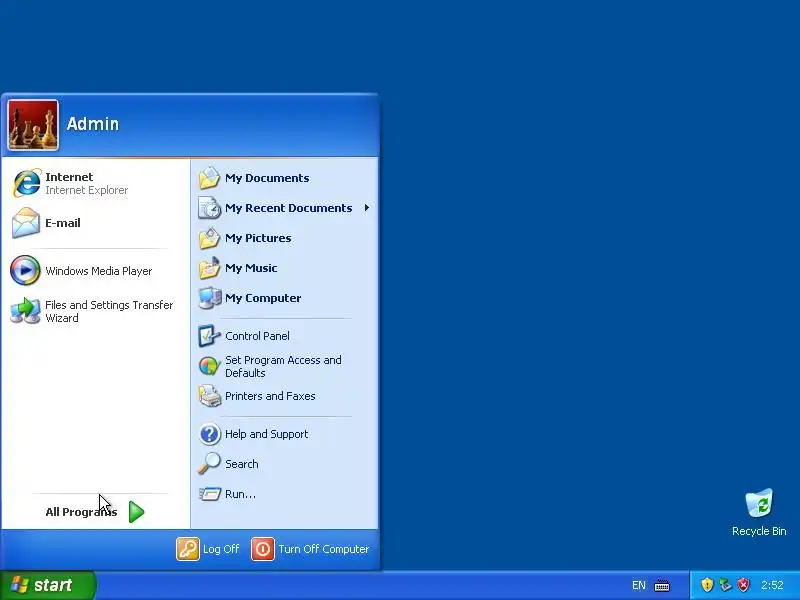Click the red Turn Off Computer power icon

tap(263, 549)
